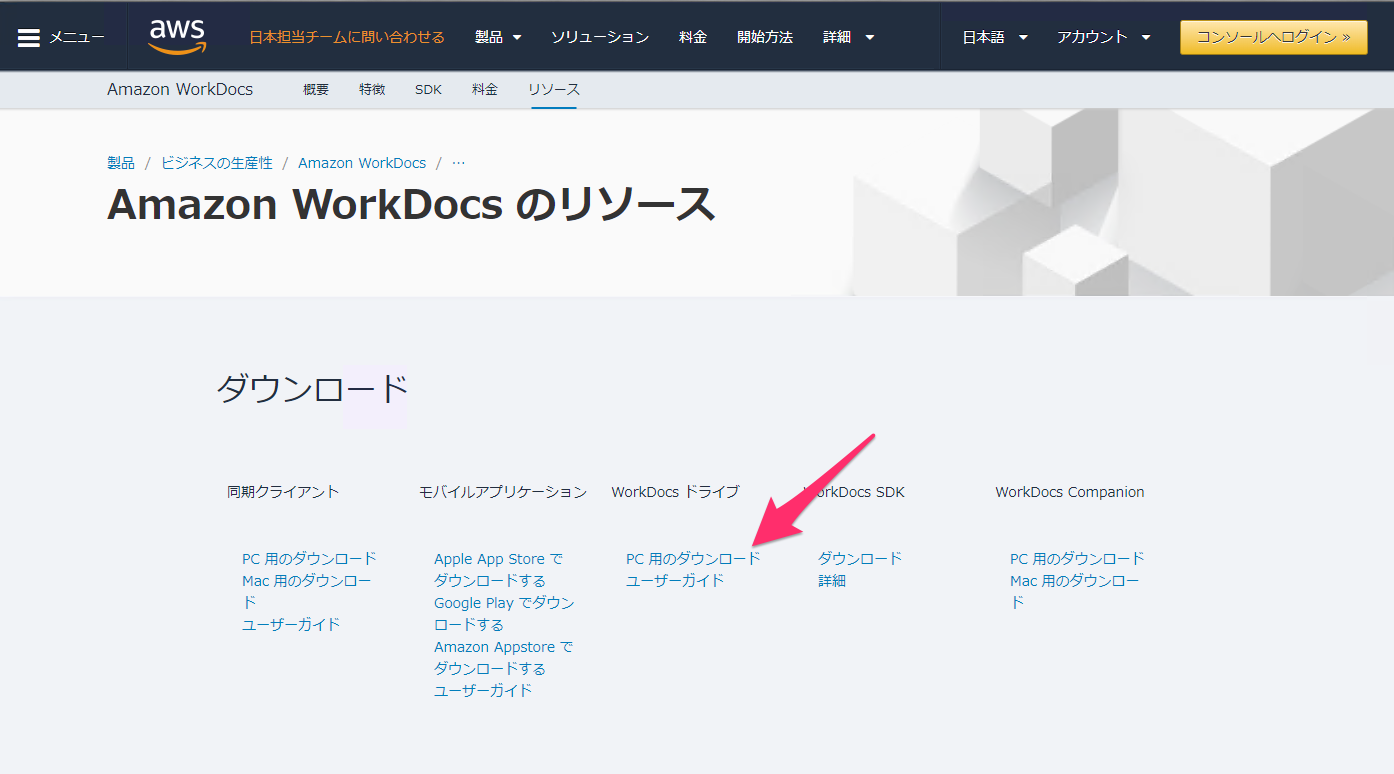This screenshot has height=774, width=1394.
Task: Open the 料金 tab under Amazon WorkDocs
Action: (x=485, y=88)
